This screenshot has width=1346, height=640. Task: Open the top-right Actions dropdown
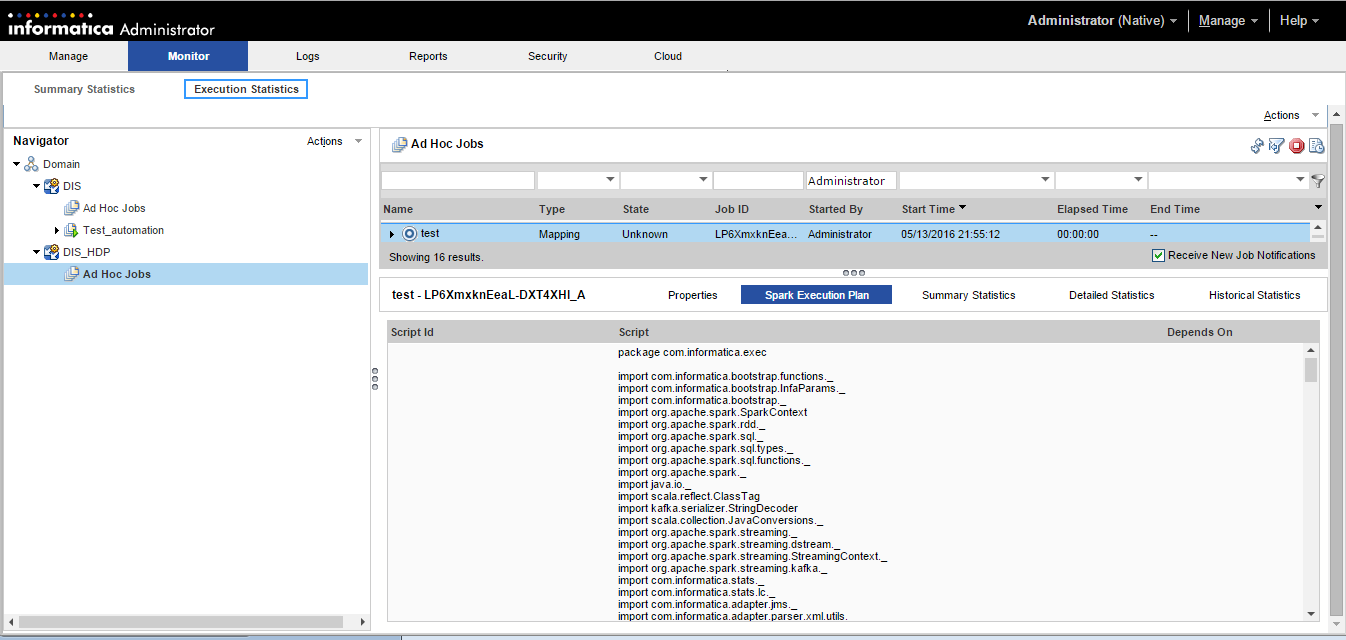coord(1292,115)
